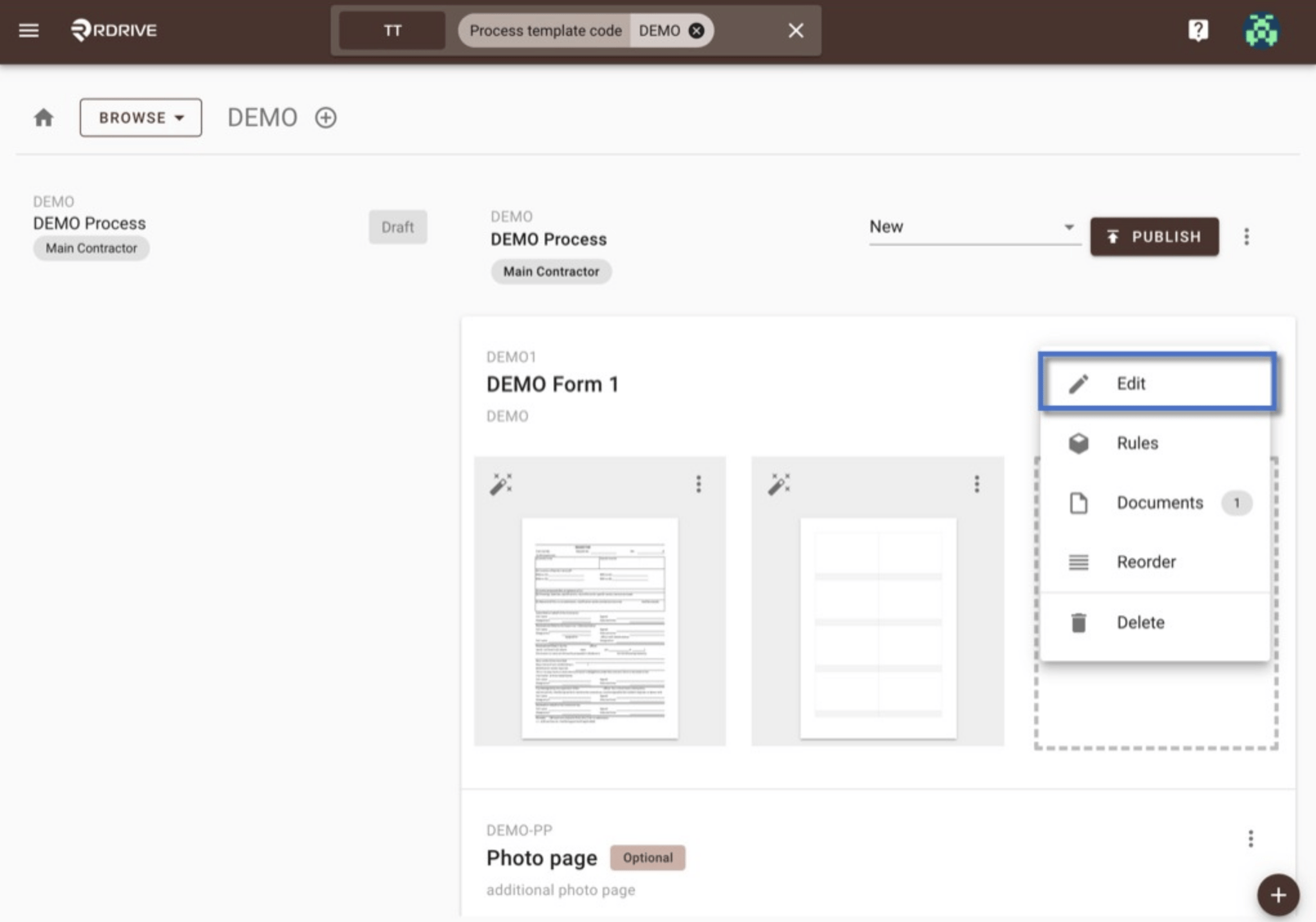Open process options three-dot menu
Screen dimensions: 1316x922
[1246, 237]
